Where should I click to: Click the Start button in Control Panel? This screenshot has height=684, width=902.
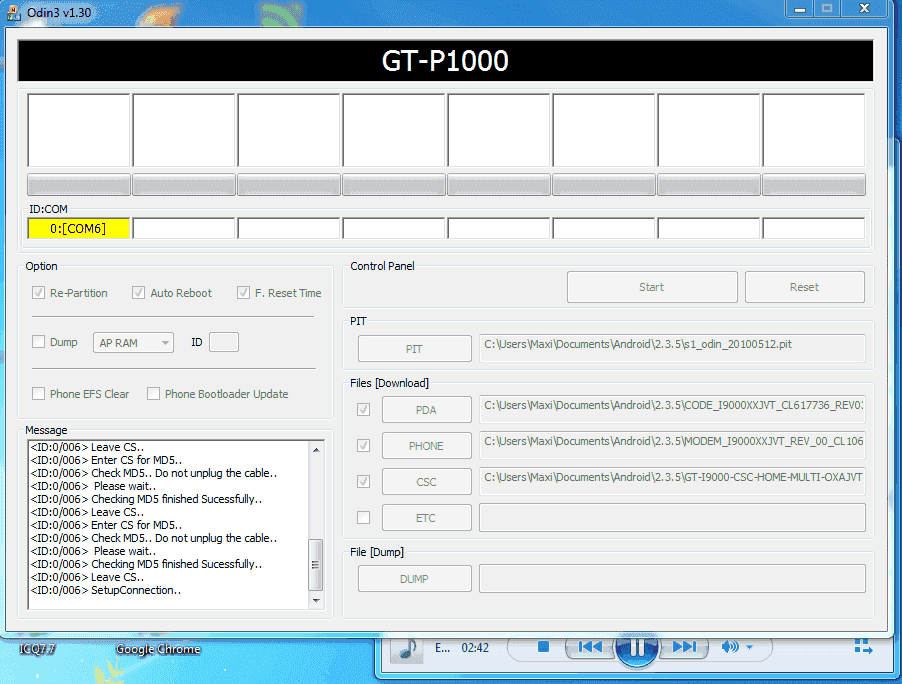652,287
